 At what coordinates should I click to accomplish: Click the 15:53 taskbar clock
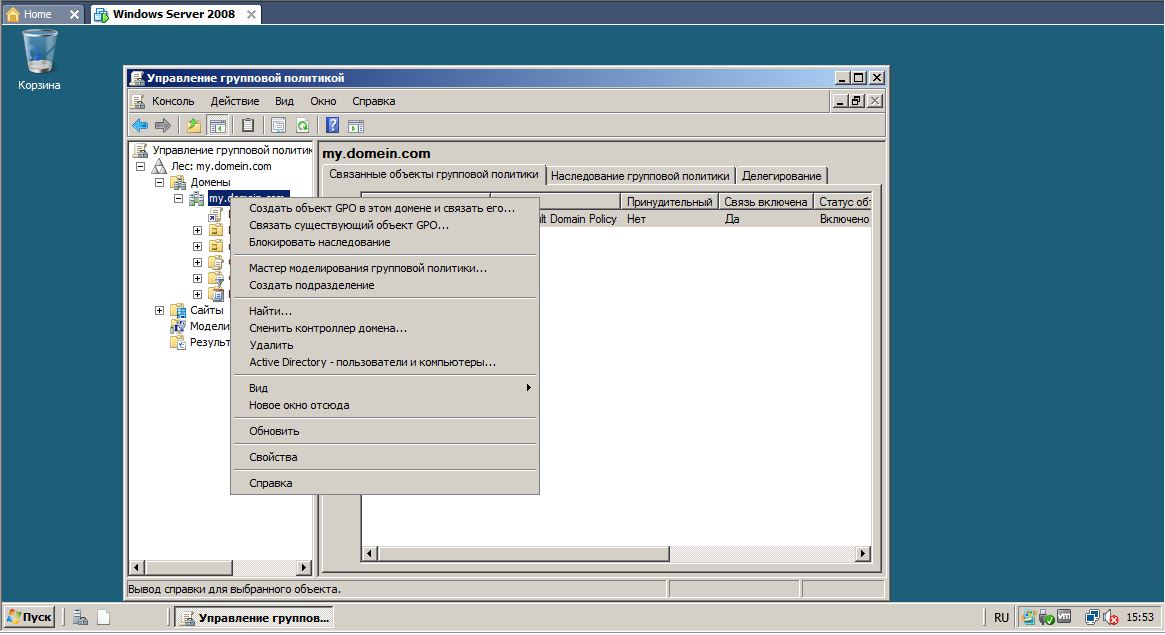[x=1140, y=617]
